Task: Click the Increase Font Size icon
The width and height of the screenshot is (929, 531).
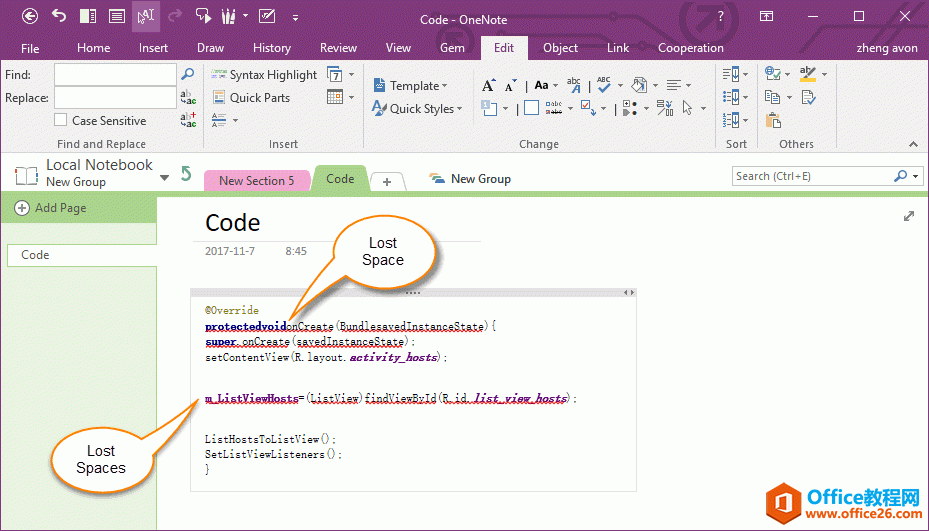Action: (x=488, y=86)
